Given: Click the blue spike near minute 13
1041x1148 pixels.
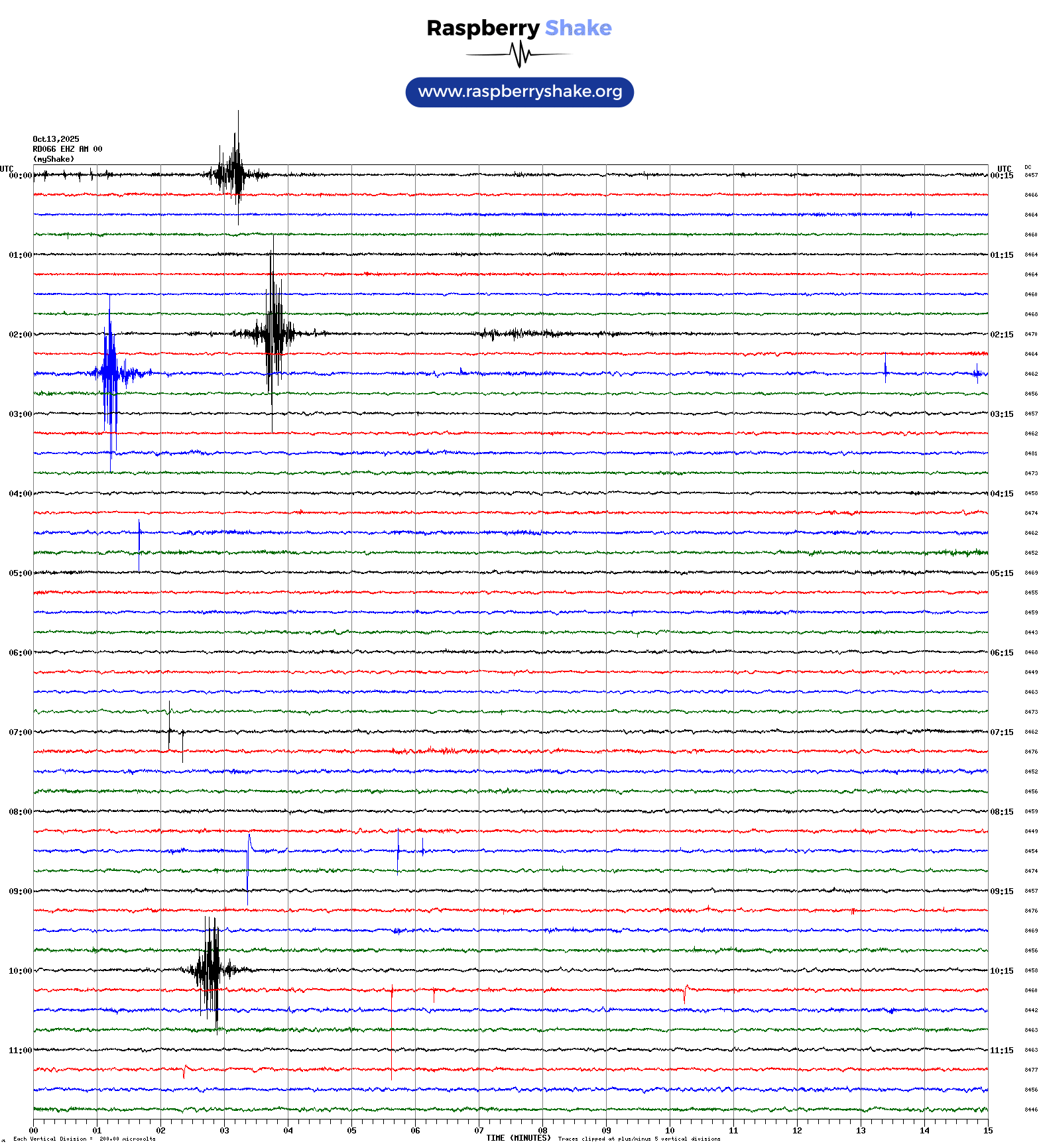Looking at the screenshot, I should coord(885,369).
